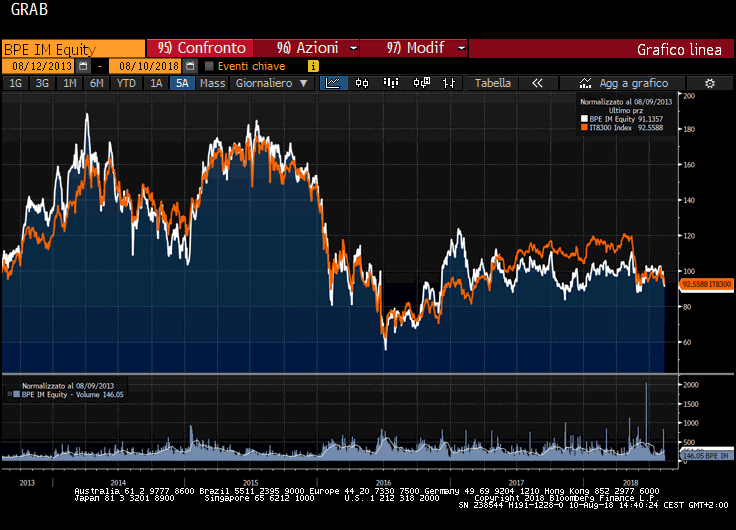
Task: Click the blue Volume series color swatch
Action: 16,394
